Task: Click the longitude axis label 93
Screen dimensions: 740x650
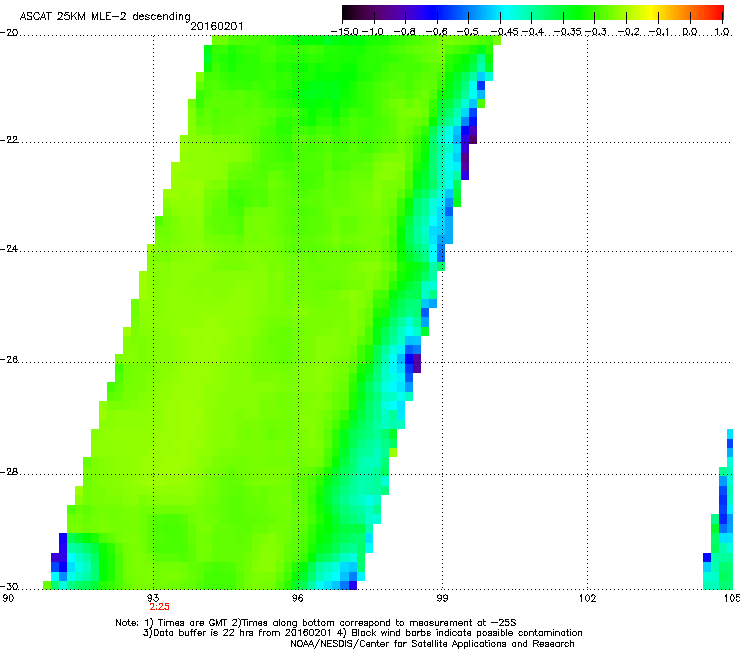Action: (153, 599)
